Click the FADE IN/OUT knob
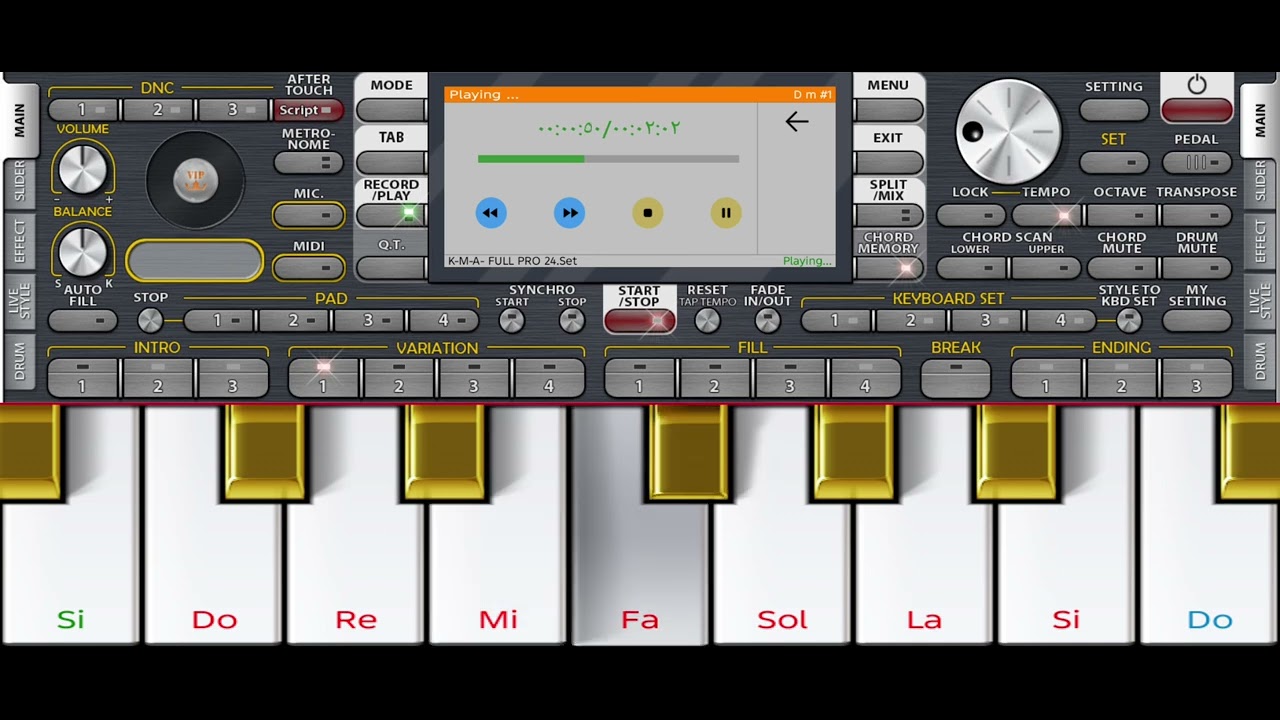The width and height of the screenshot is (1280, 720). [767, 320]
